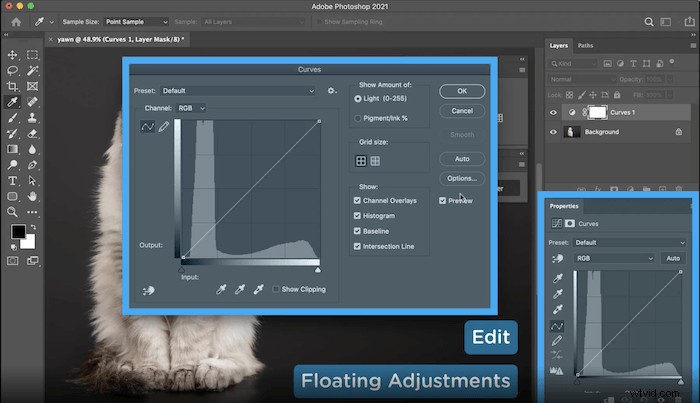The image size is (700, 403).
Task: Select the Properties panel tab
Action: pos(564,206)
